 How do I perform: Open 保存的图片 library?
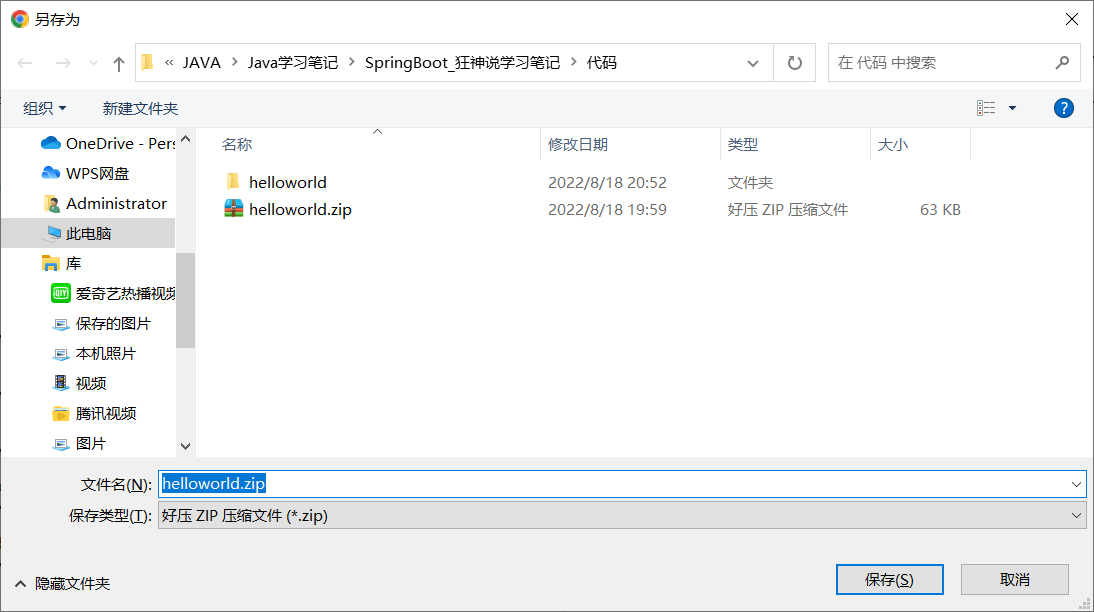pos(102,323)
